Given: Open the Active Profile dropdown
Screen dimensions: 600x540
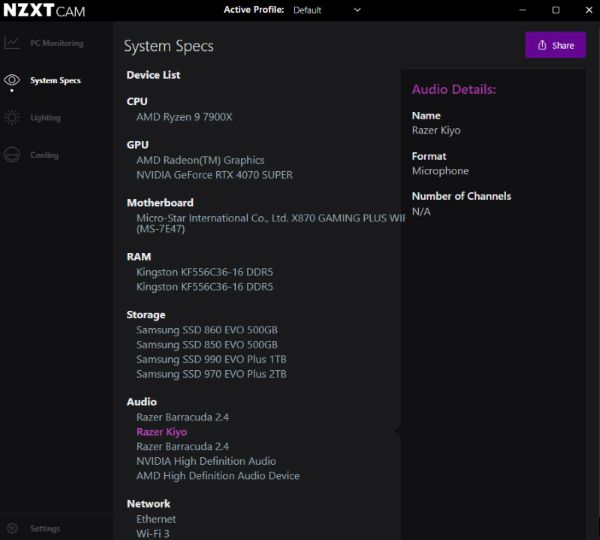Looking at the screenshot, I should 326,10.
